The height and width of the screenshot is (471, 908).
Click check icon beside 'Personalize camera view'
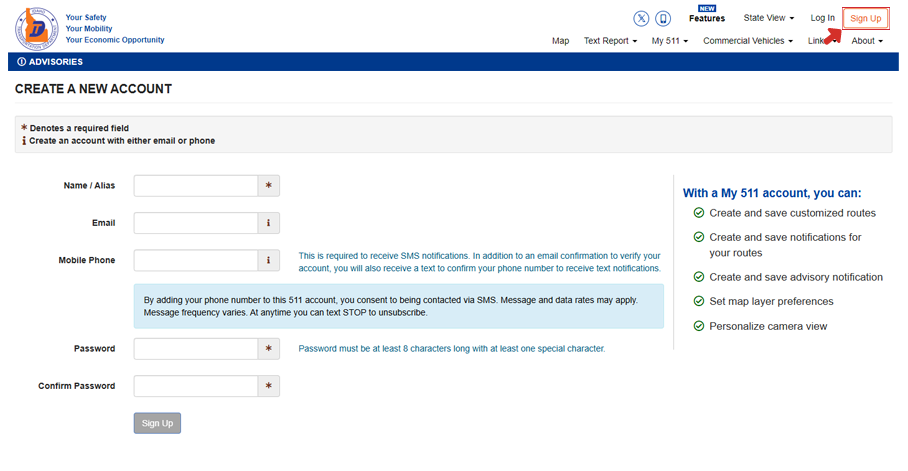tap(699, 326)
